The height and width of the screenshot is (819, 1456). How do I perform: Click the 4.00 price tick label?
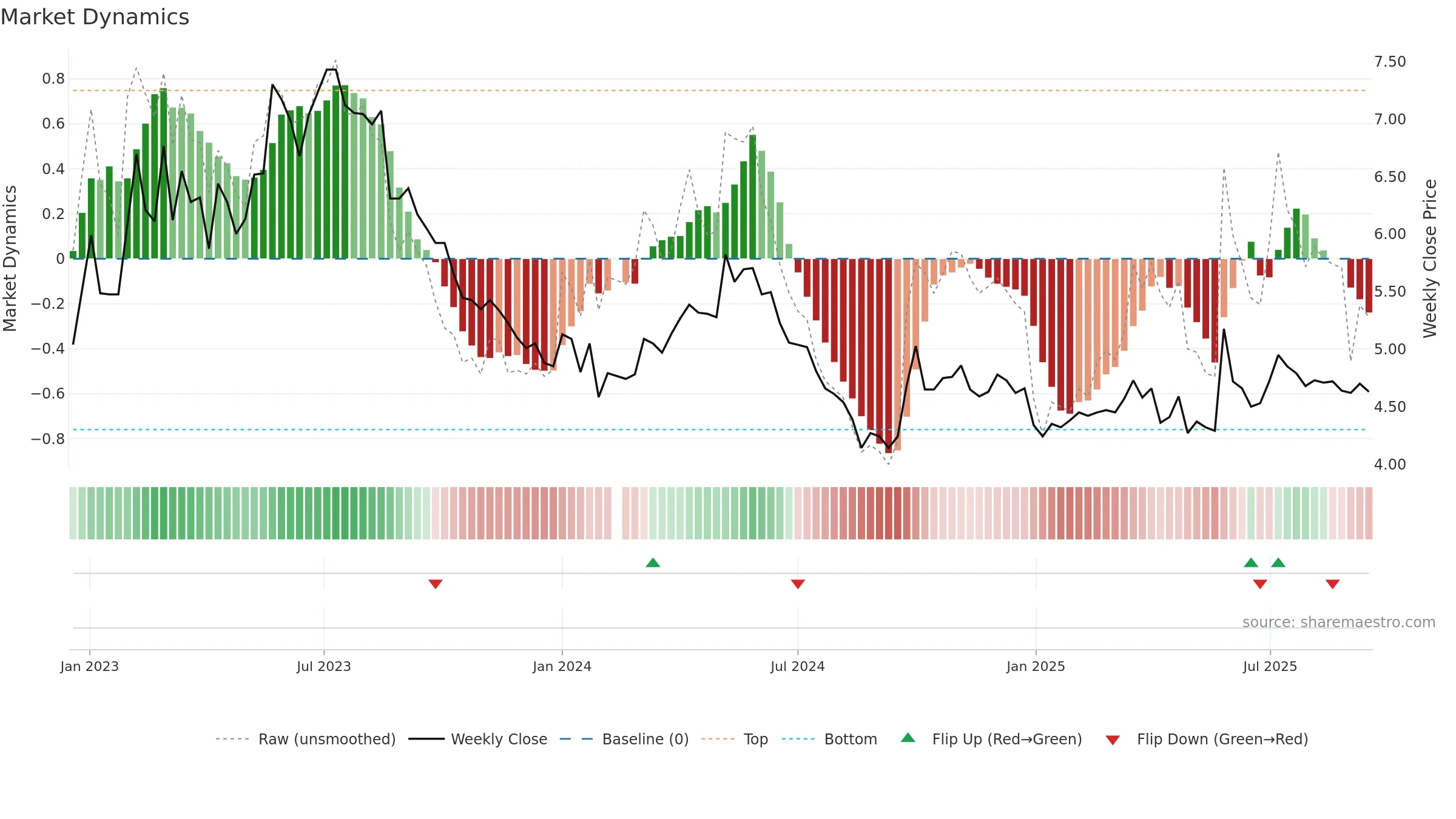click(x=1390, y=465)
